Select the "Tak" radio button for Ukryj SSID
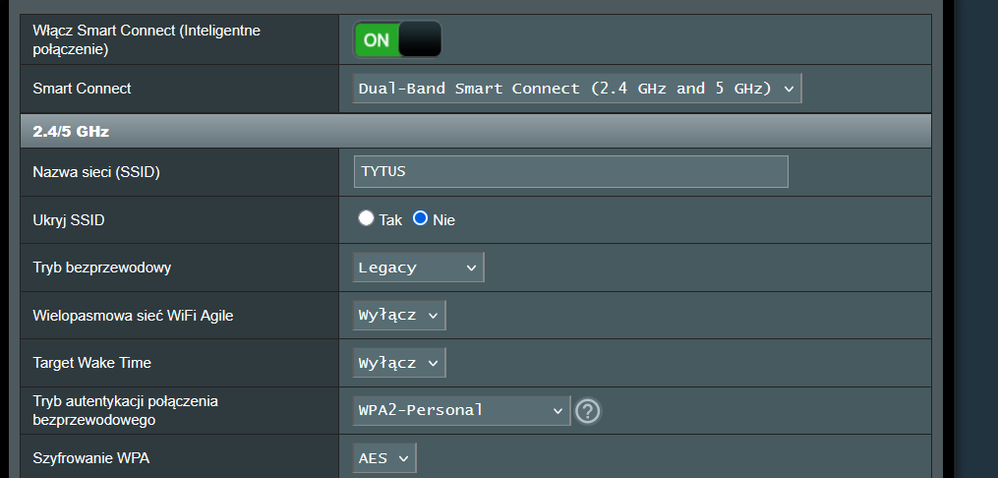 click(366, 219)
